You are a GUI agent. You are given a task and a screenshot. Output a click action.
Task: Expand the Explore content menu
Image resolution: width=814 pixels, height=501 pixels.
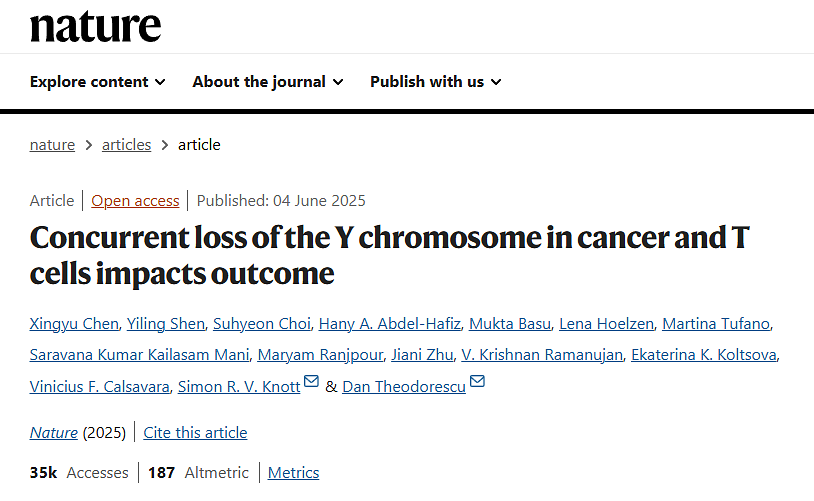(x=97, y=82)
